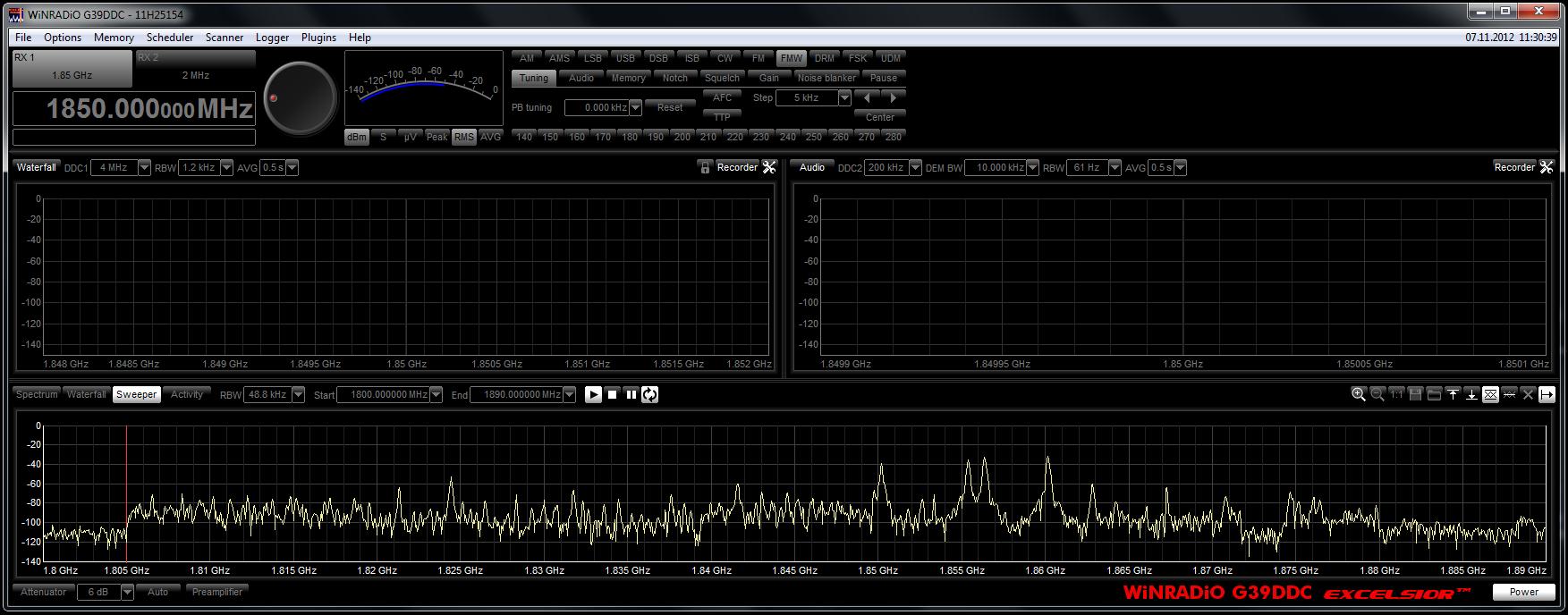This screenshot has width=1568, height=615.
Task: Open the Scheduler menu
Action: click(170, 38)
